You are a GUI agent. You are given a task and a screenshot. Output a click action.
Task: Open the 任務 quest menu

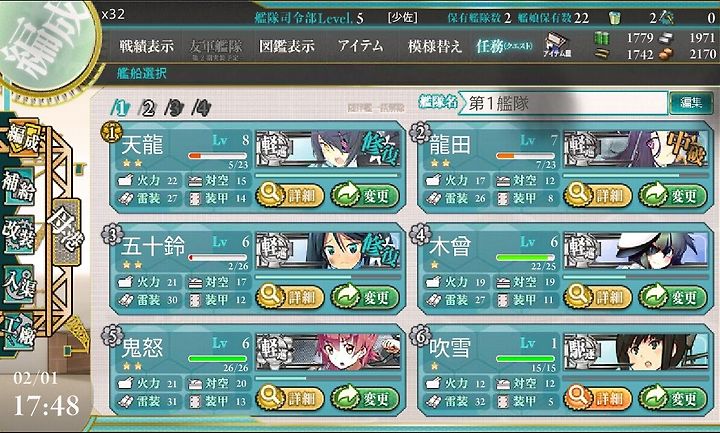[x=504, y=46]
